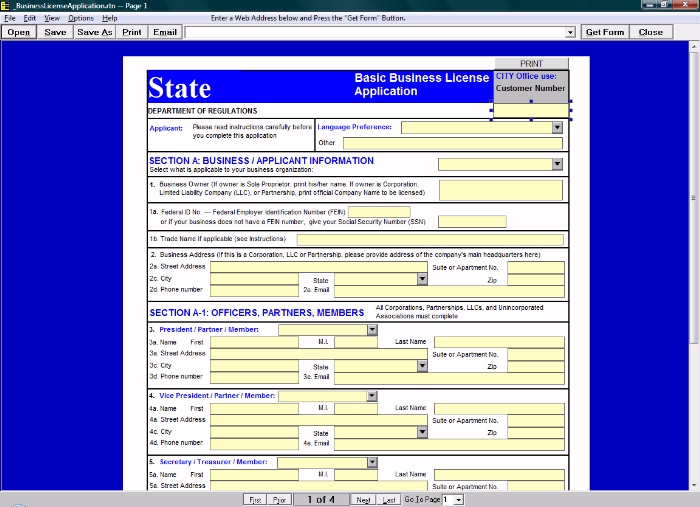Click the 3d Phone number field
Image resolution: width=700 pixels, height=507 pixels.
(254, 378)
